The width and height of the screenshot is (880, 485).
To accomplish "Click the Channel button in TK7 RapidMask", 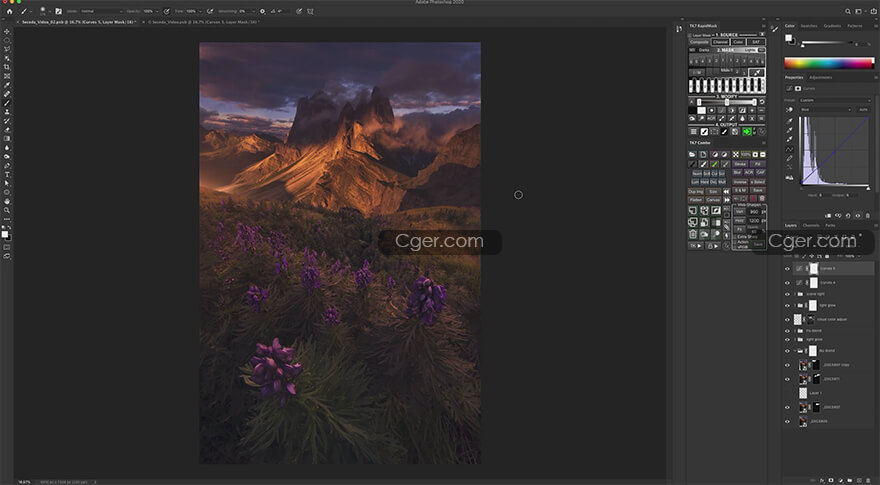I will (x=721, y=42).
